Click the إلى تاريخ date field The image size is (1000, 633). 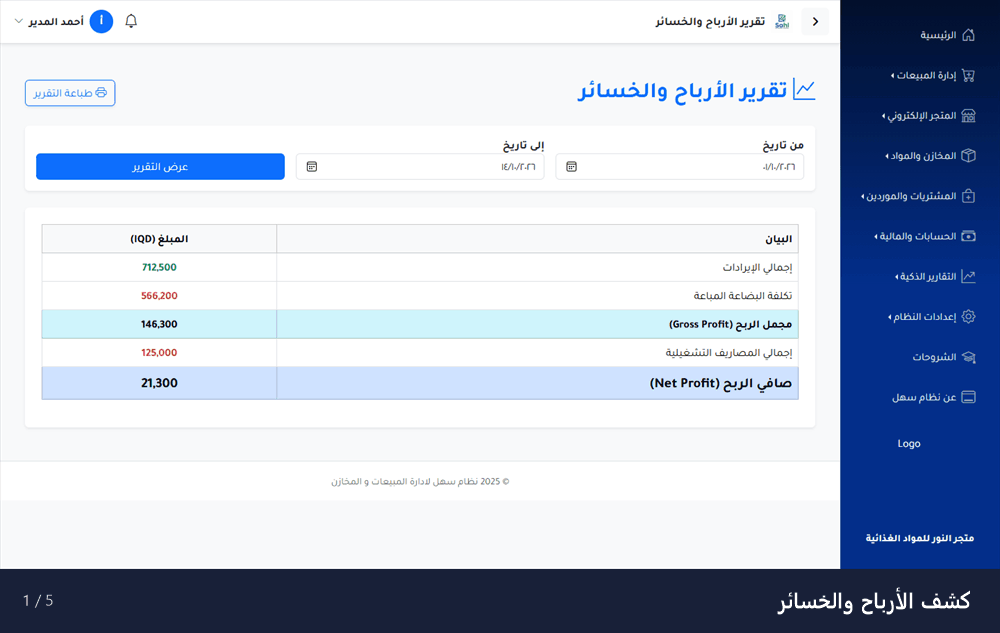tap(420, 166)
